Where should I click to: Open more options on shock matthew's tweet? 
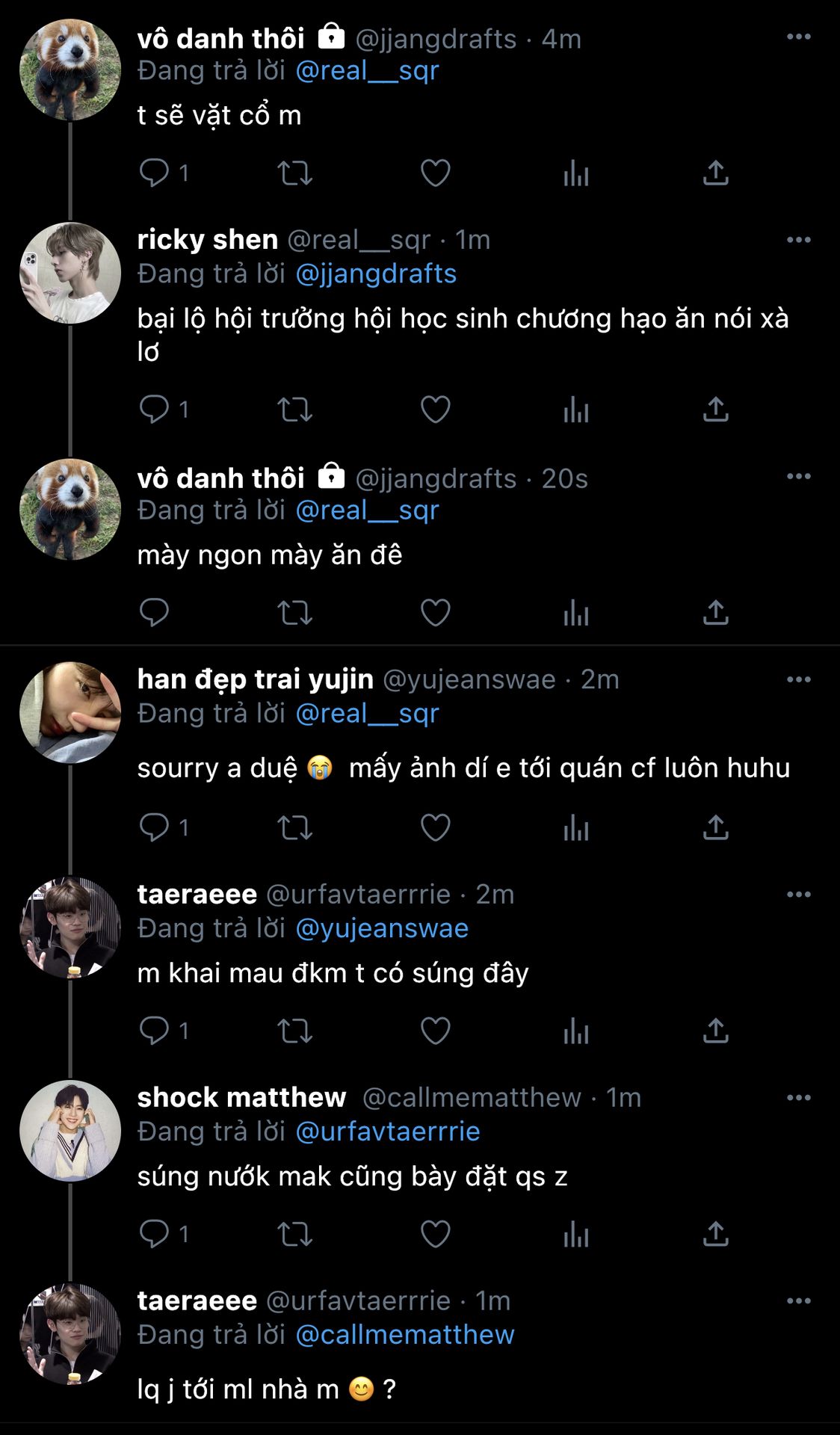798,1098
